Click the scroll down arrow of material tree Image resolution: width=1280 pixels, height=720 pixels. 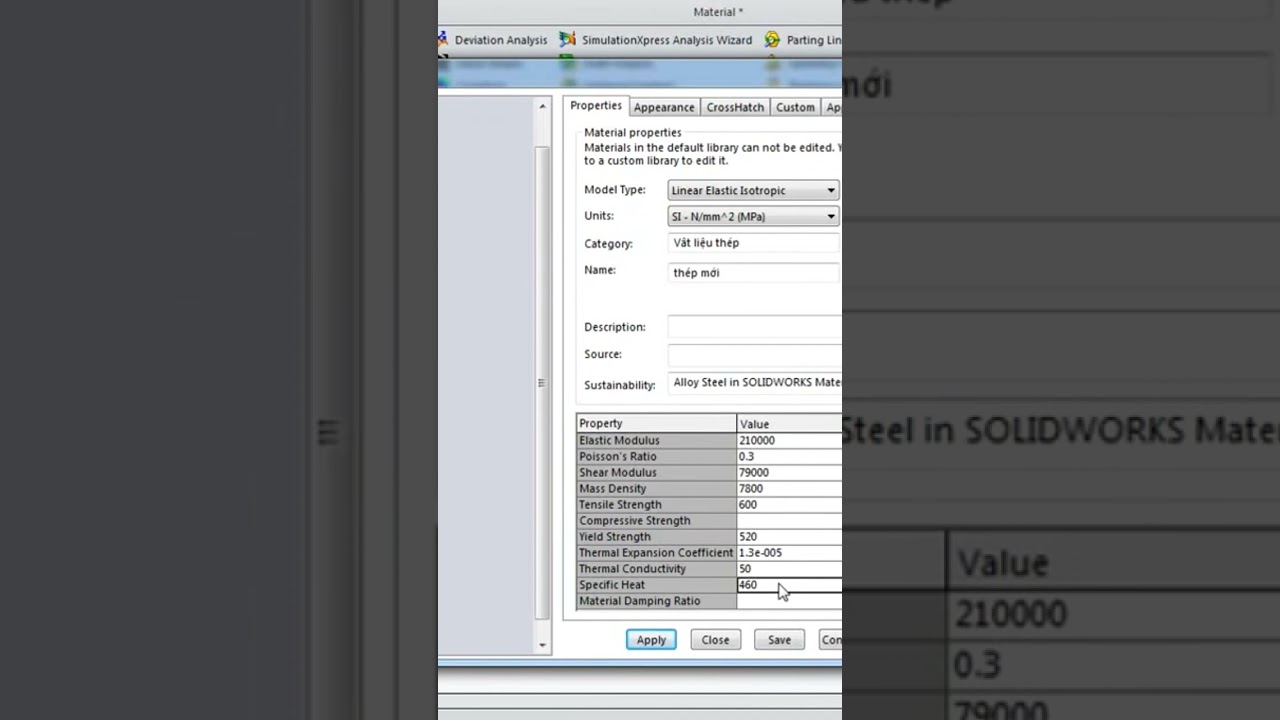(x=543, y=645)
